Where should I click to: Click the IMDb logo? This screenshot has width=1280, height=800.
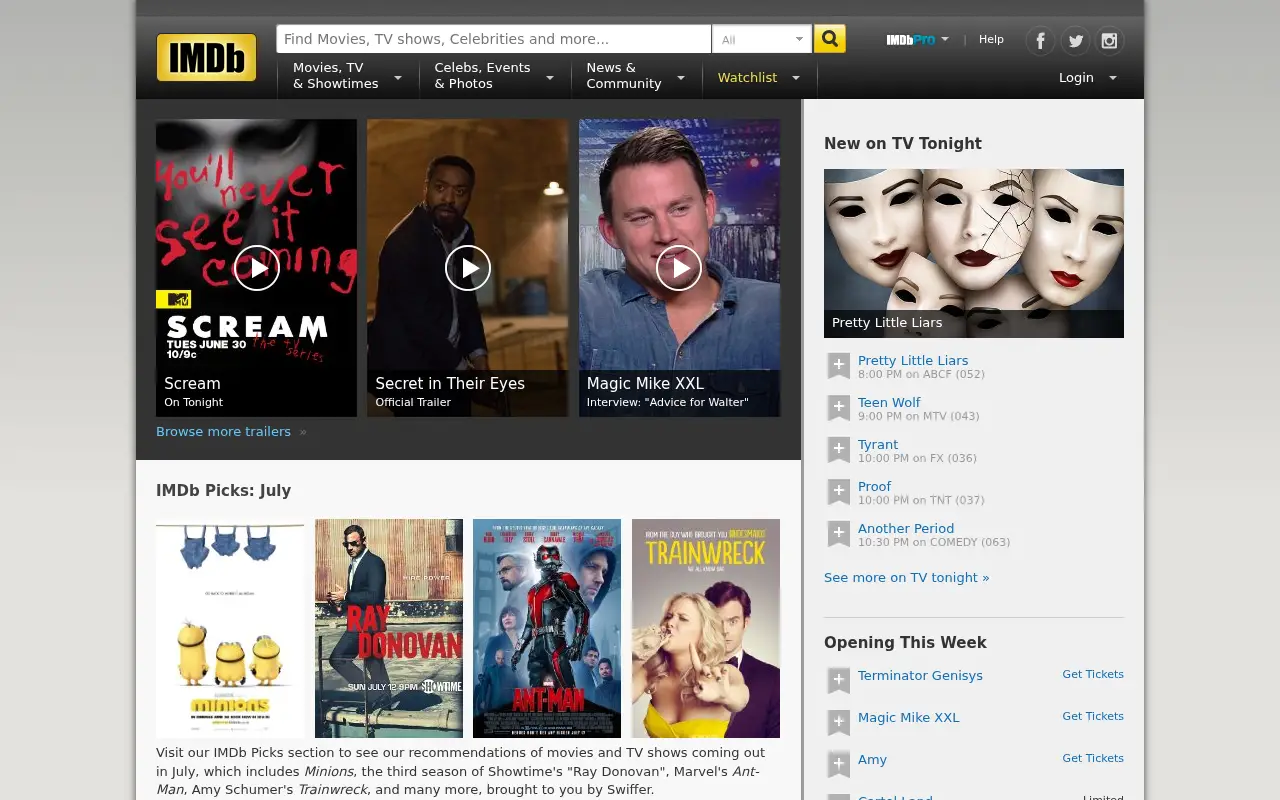point(206,57)
